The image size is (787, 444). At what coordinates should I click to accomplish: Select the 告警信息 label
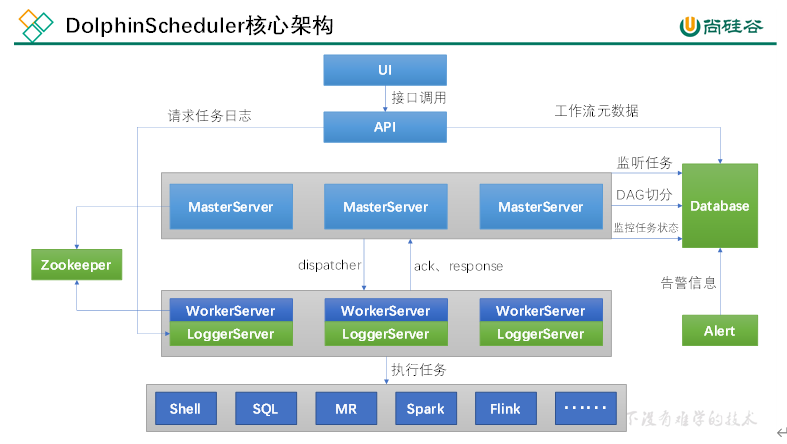pos(688,283)
